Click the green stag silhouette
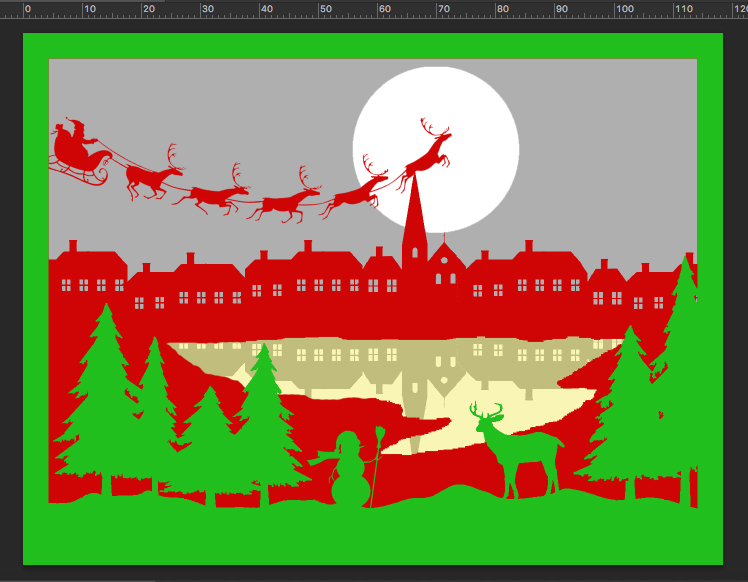 click(x=518, y=451)
